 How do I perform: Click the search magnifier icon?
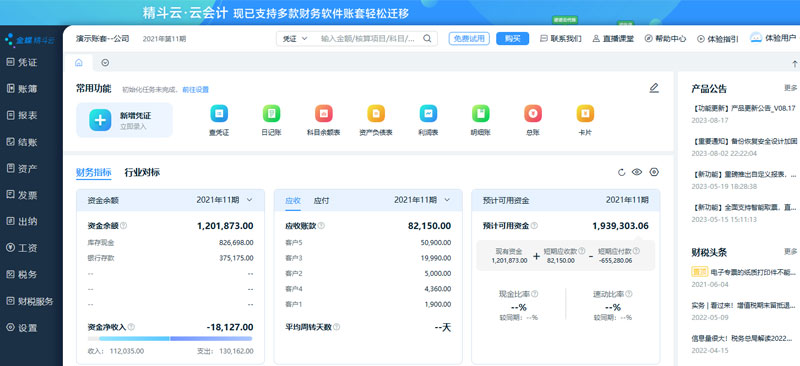click(x=427, y=38)
